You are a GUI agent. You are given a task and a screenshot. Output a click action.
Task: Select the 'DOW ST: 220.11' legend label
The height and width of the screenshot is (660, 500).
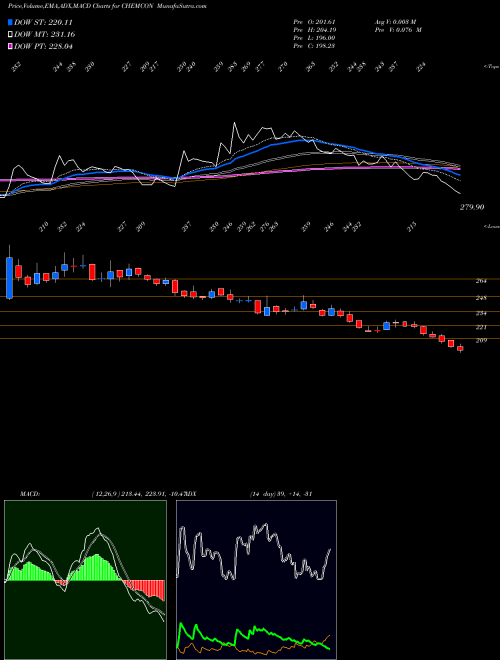(43, 23)
